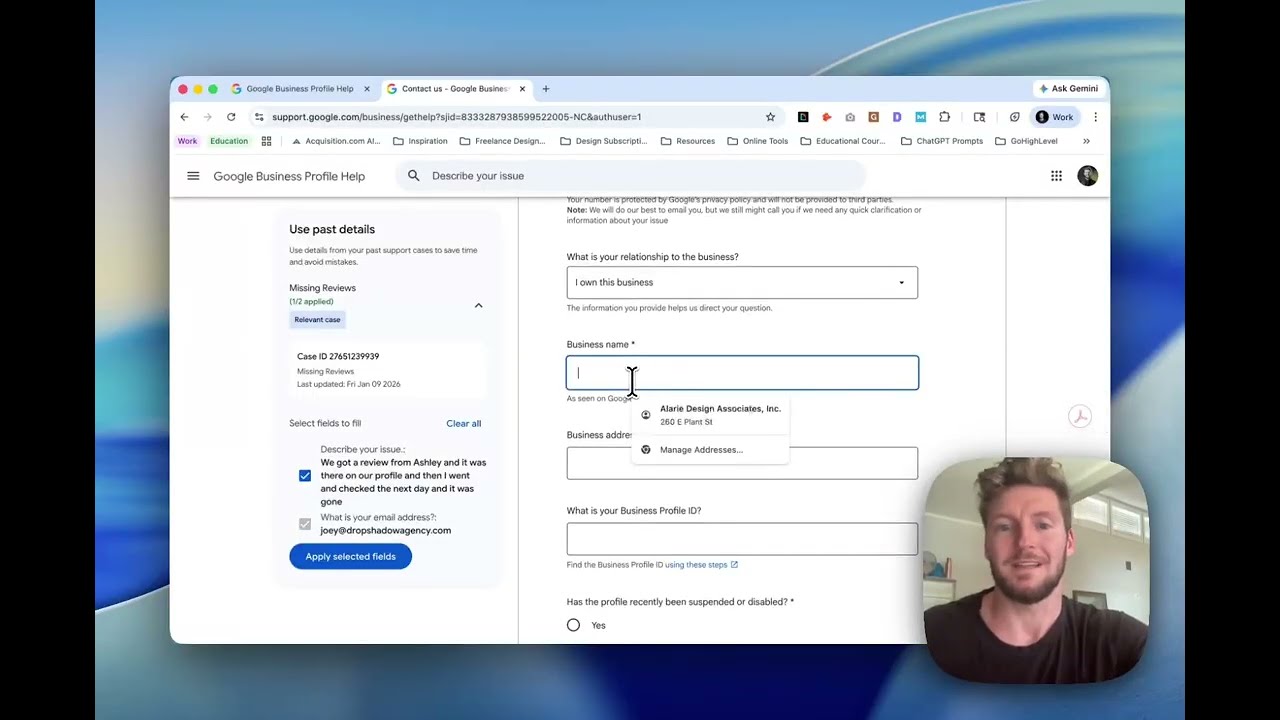Screen dimensions: 1280x720
Task: Open the purple D extension icon
Action: click(897, 117)
